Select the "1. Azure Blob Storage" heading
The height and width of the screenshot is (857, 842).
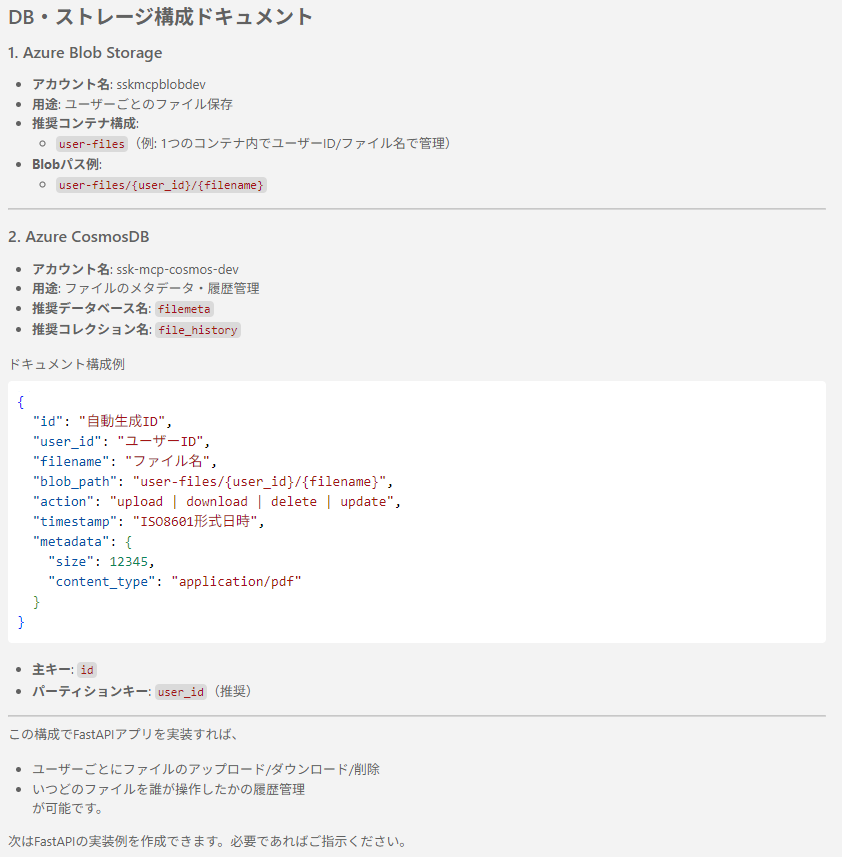(x=85, y=53)
